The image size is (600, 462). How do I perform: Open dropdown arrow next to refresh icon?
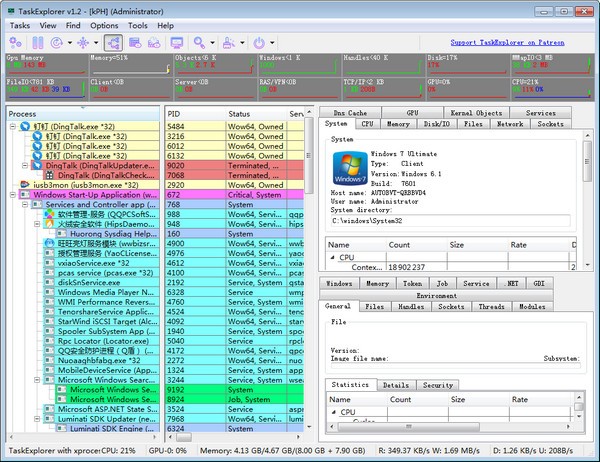click(69, 43)
